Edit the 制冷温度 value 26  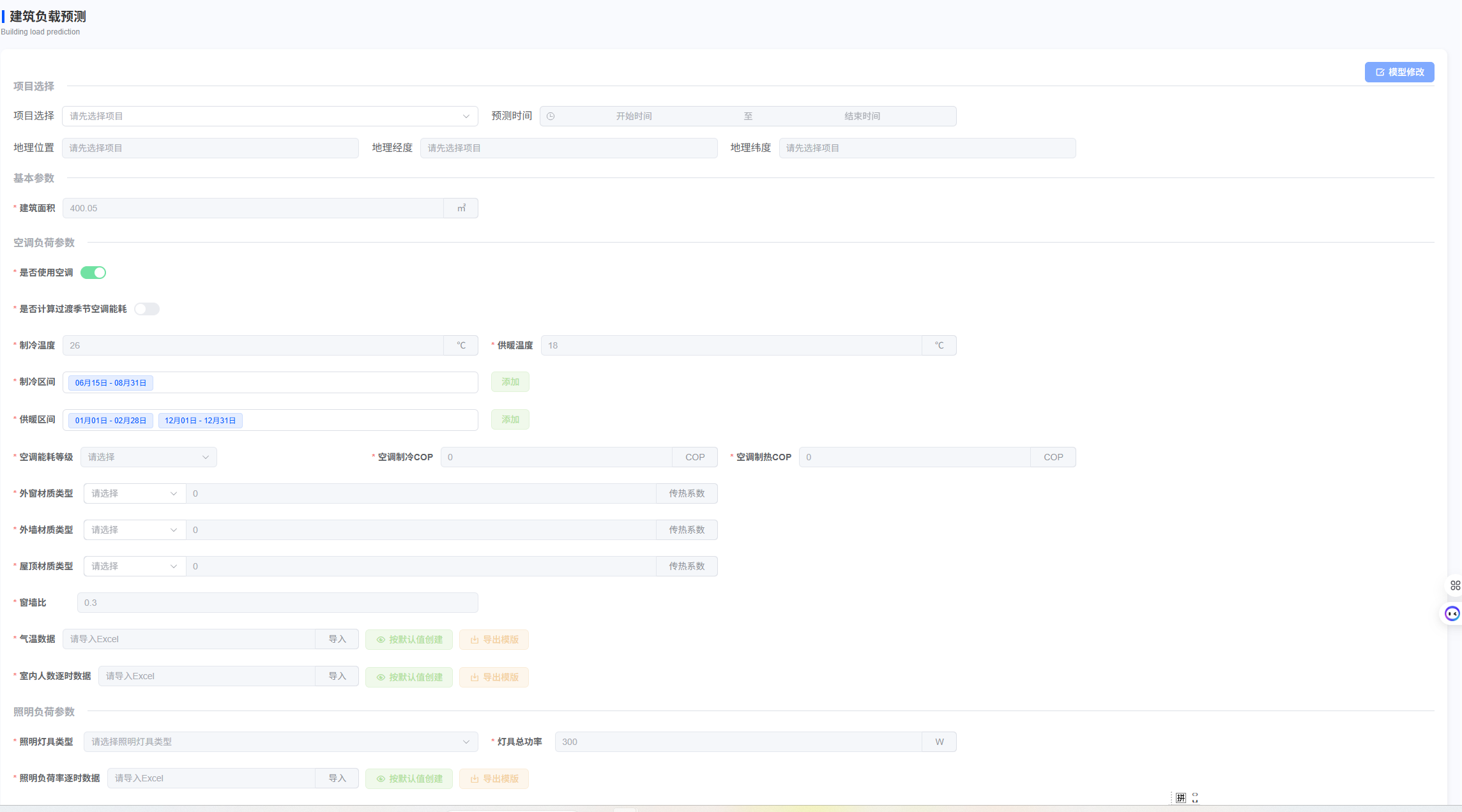click(253, 345)
